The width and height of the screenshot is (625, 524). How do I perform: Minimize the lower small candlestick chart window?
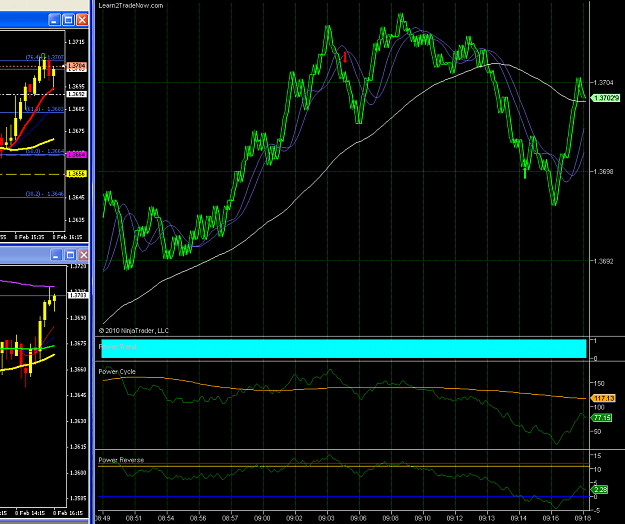coord(56,255)
